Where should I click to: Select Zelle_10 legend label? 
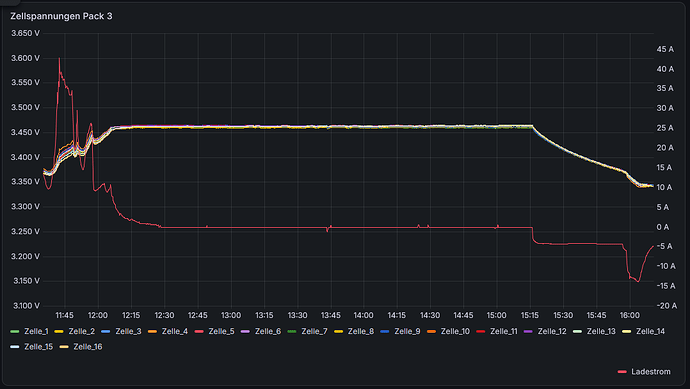point(455,331)
